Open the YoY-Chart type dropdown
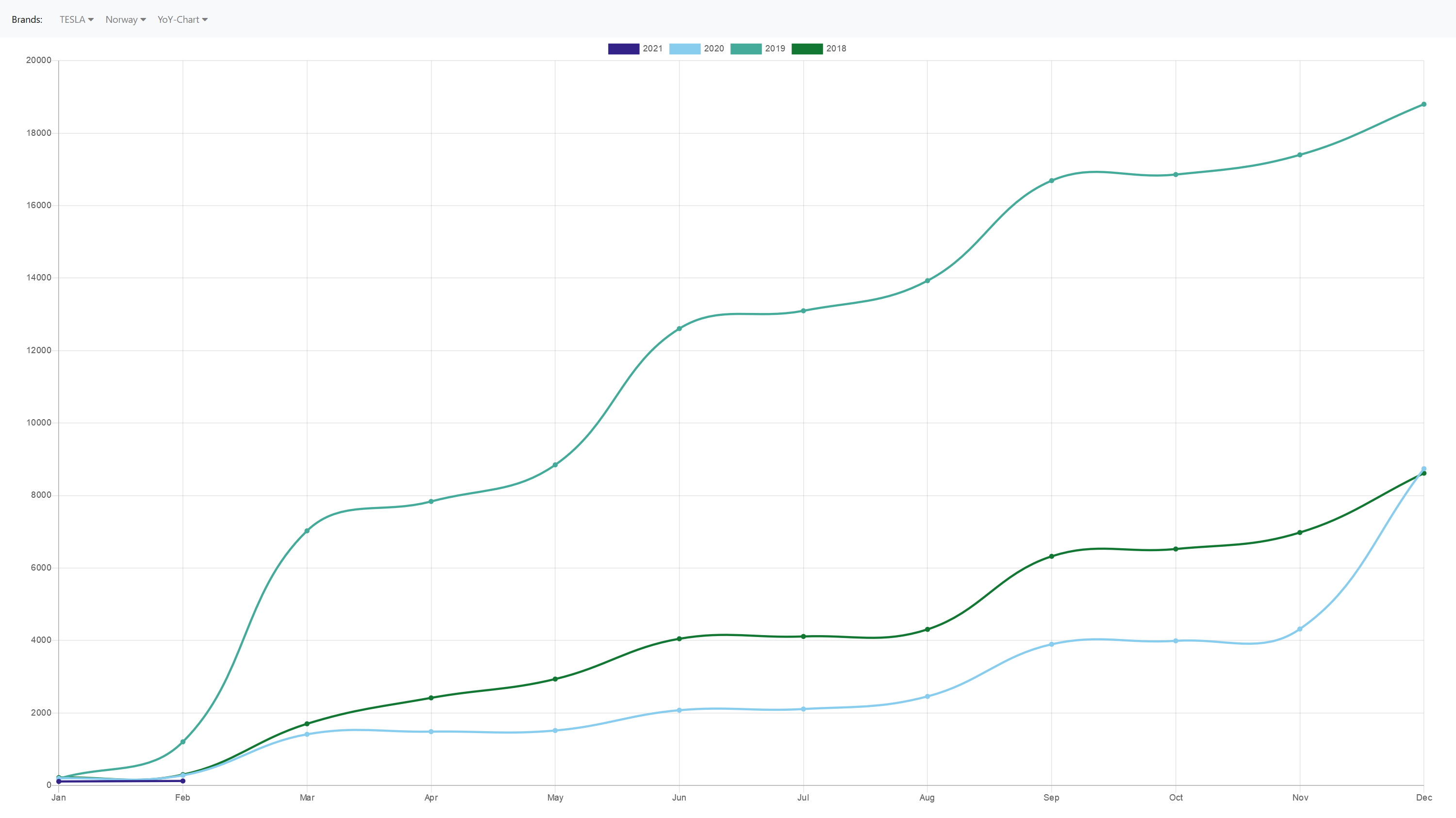1456x818 pixels. pyautogui.click(x=182, y=19)
